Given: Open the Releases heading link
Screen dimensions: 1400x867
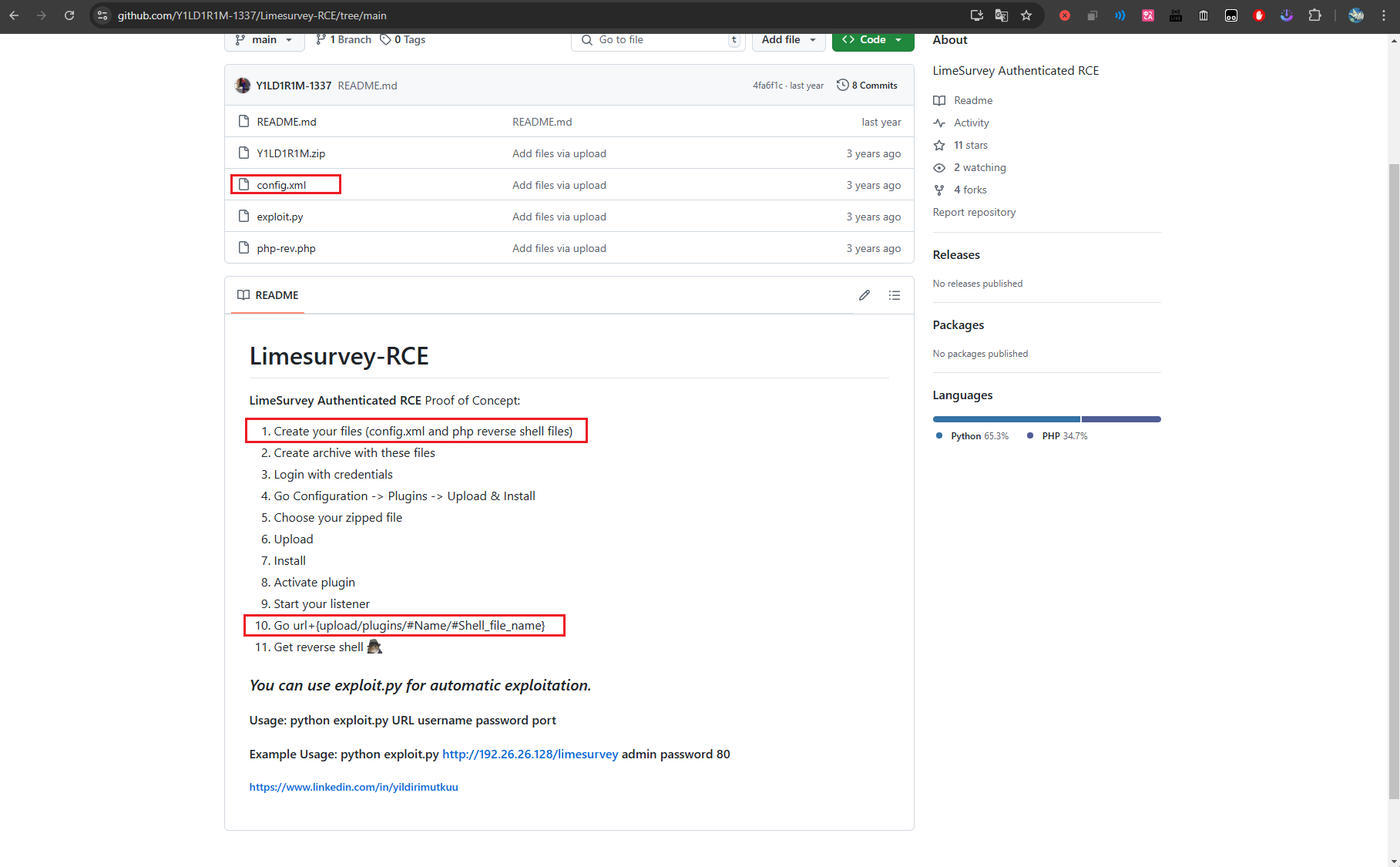Looking at the screenshot, I should (956, 255).
